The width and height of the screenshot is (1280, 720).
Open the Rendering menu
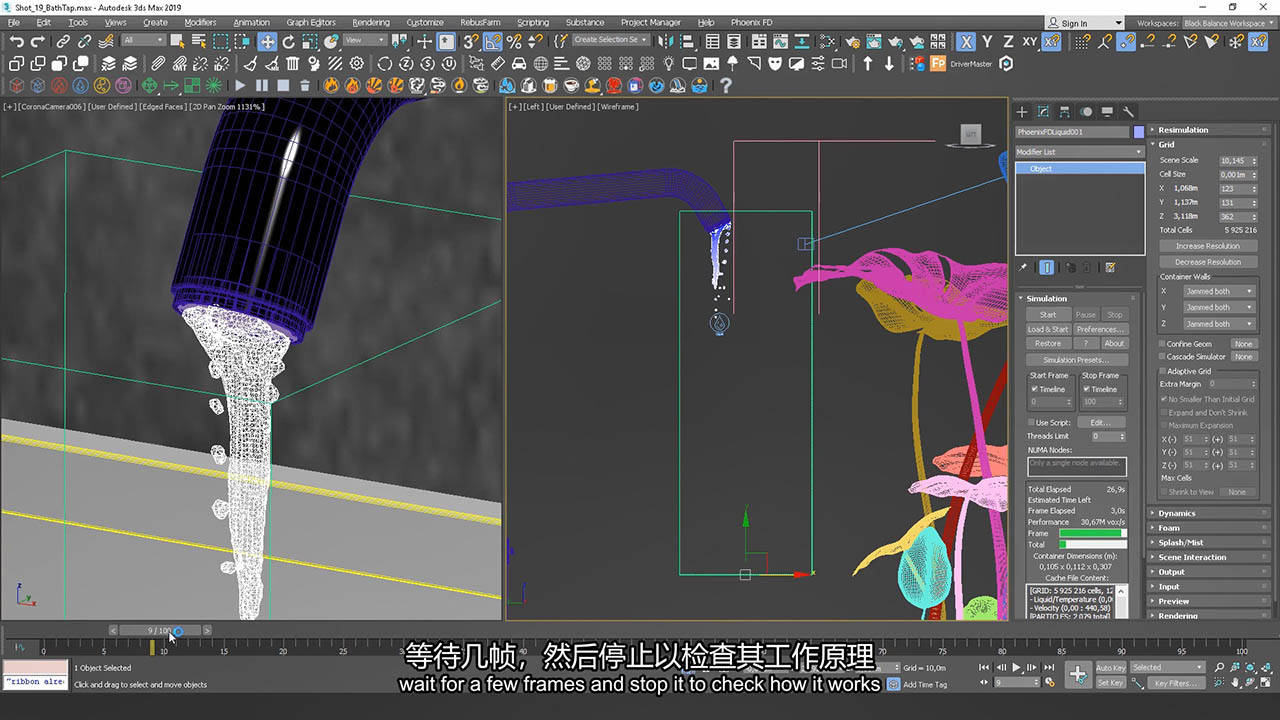coord(371,22)
